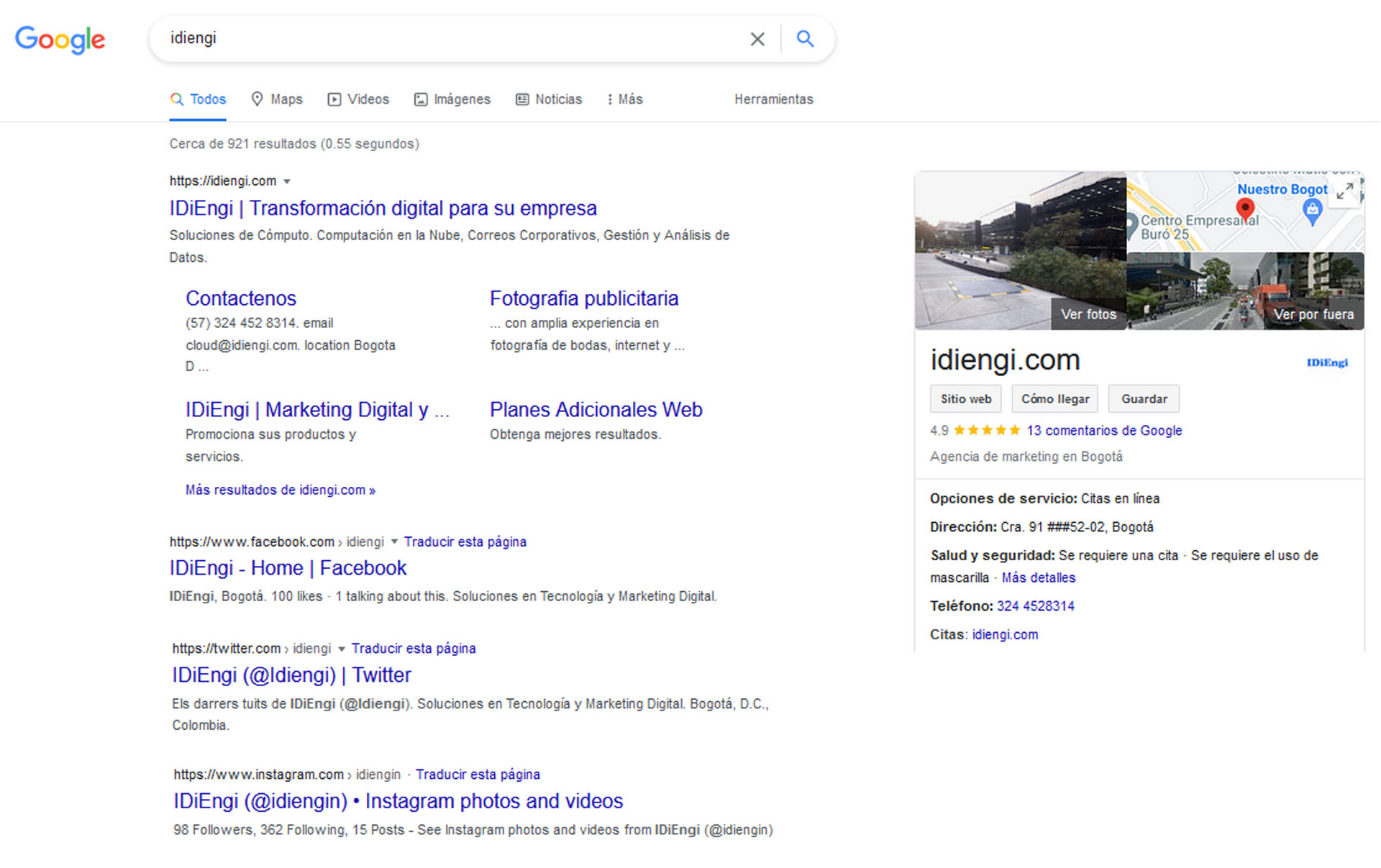Click the red location pin on the map
This screenshot has width=1381, height=868.
1245,209
